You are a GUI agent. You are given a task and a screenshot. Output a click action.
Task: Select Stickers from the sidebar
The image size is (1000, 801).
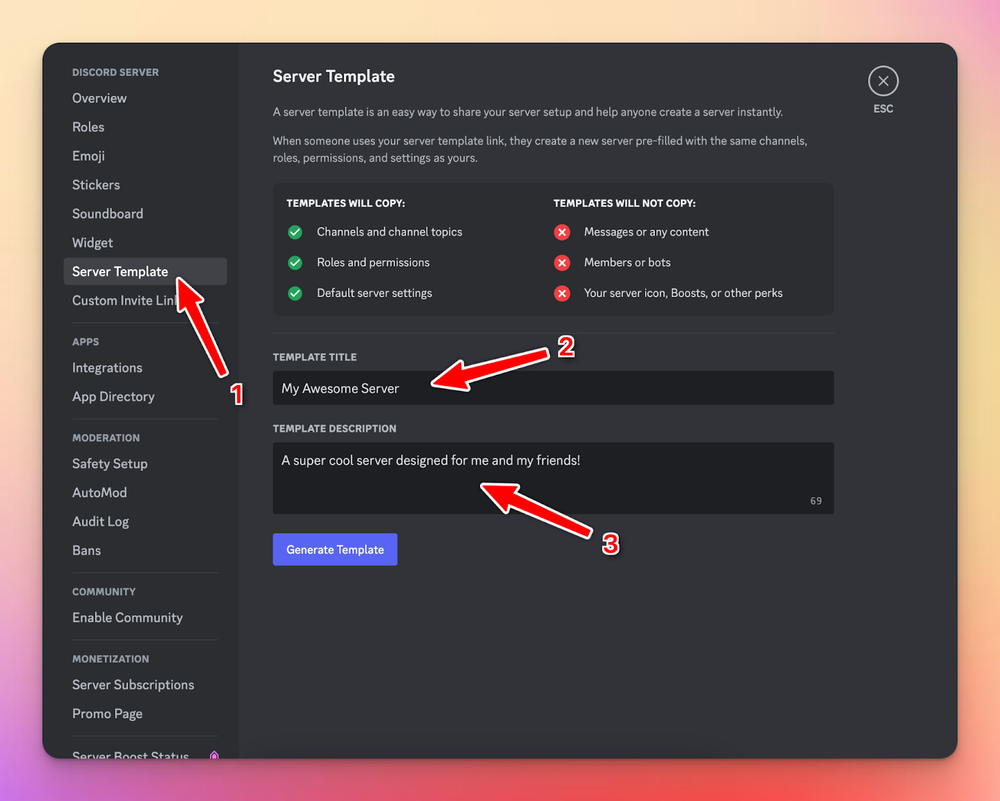pyautogui.click(x=96, y=185)
